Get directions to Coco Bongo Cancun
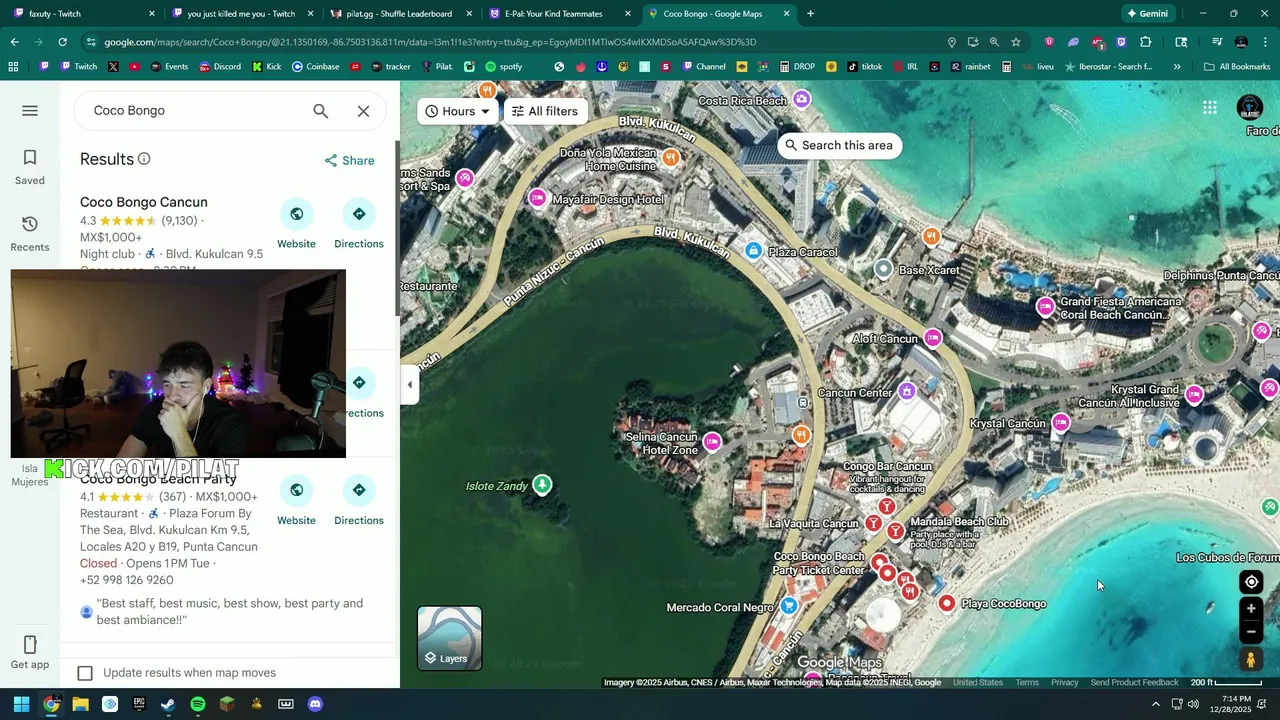 pos(359,224)
